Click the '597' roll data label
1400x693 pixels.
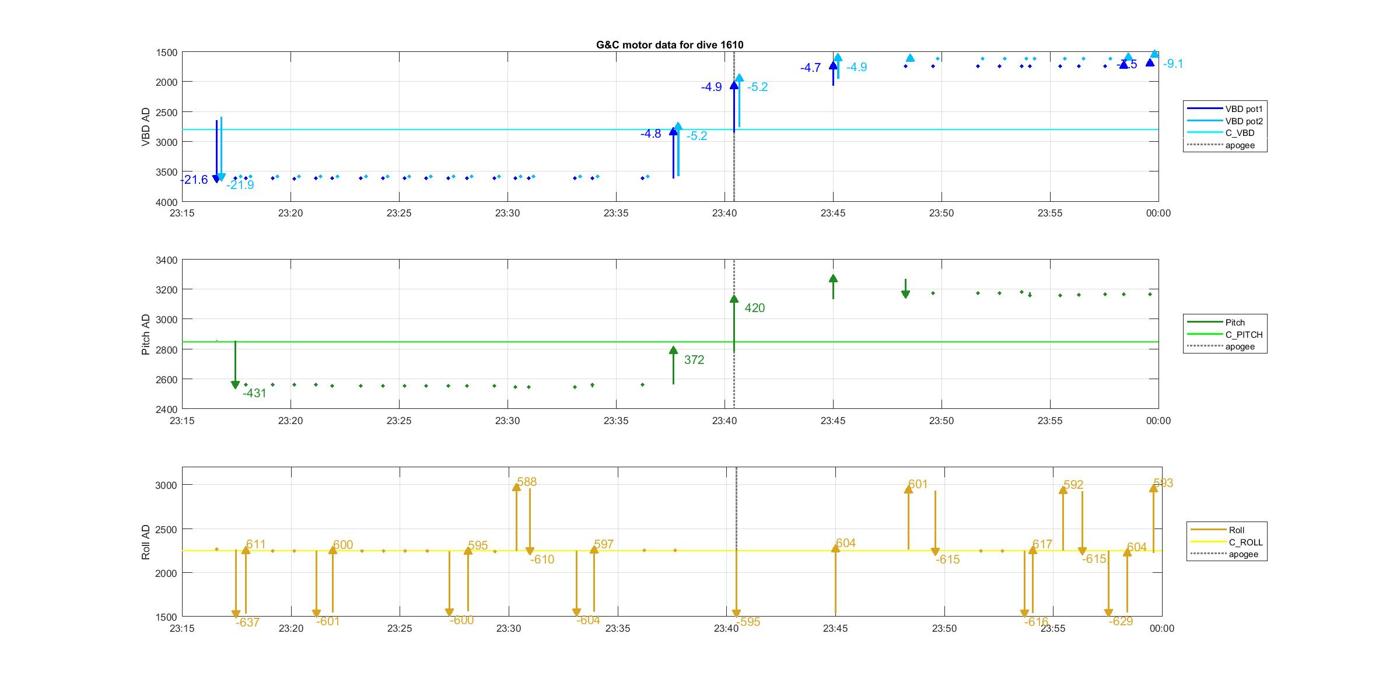[603, 545]
